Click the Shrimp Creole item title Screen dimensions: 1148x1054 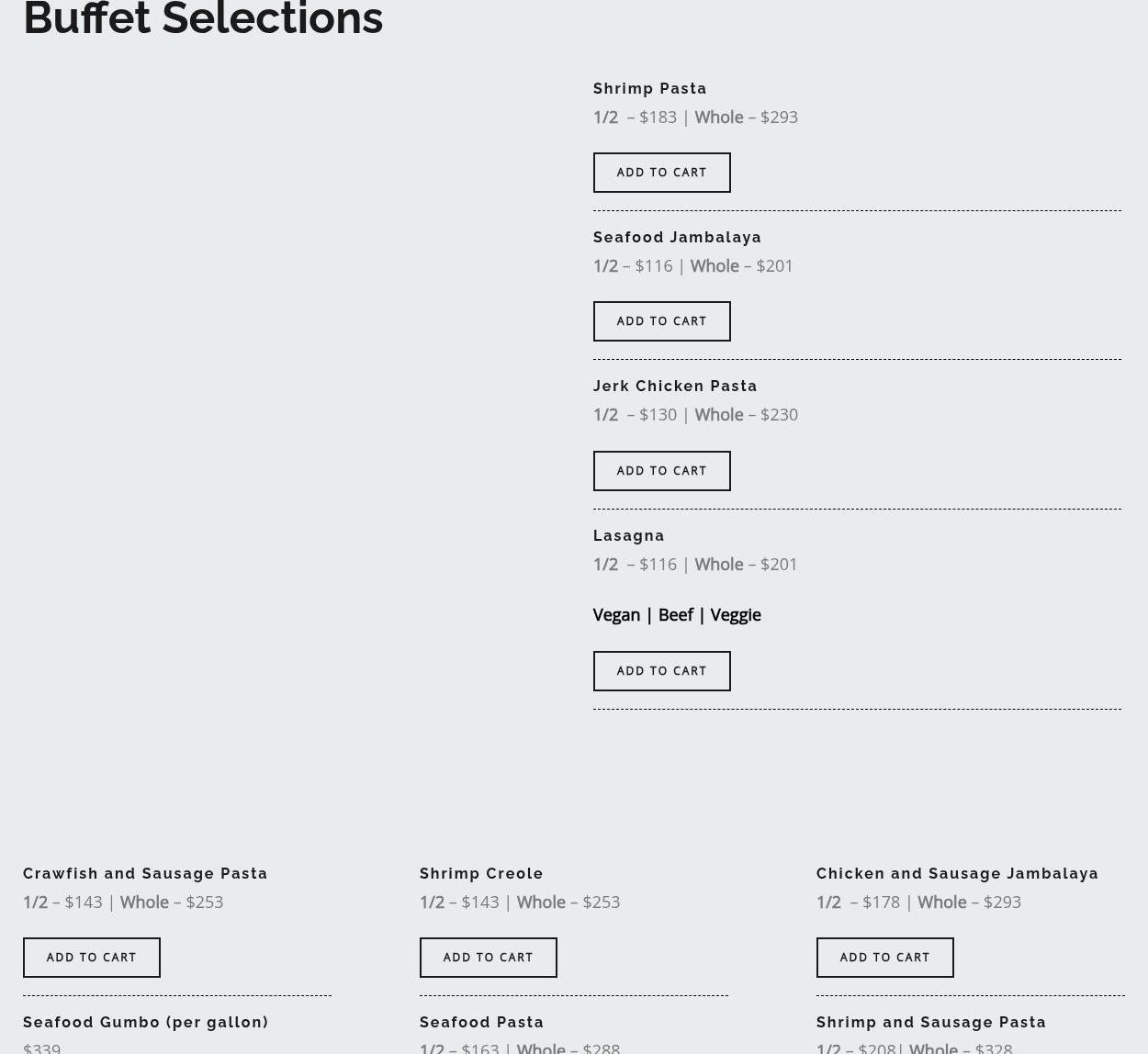pos(481,874)
